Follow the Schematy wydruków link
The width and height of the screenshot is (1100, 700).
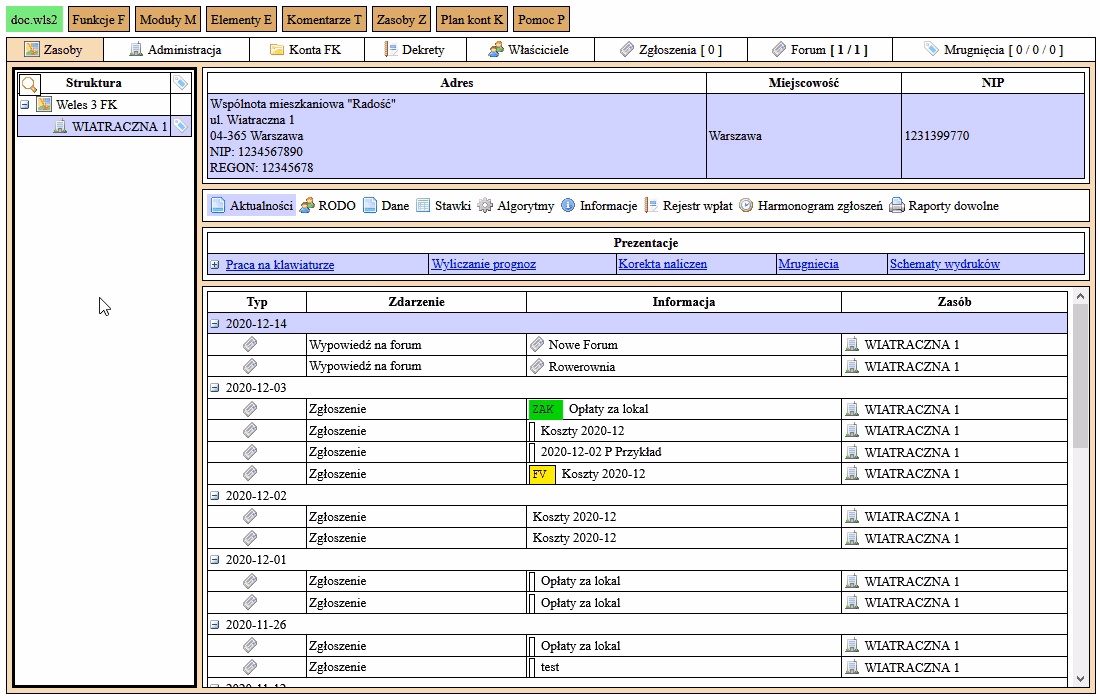[944, 264]
